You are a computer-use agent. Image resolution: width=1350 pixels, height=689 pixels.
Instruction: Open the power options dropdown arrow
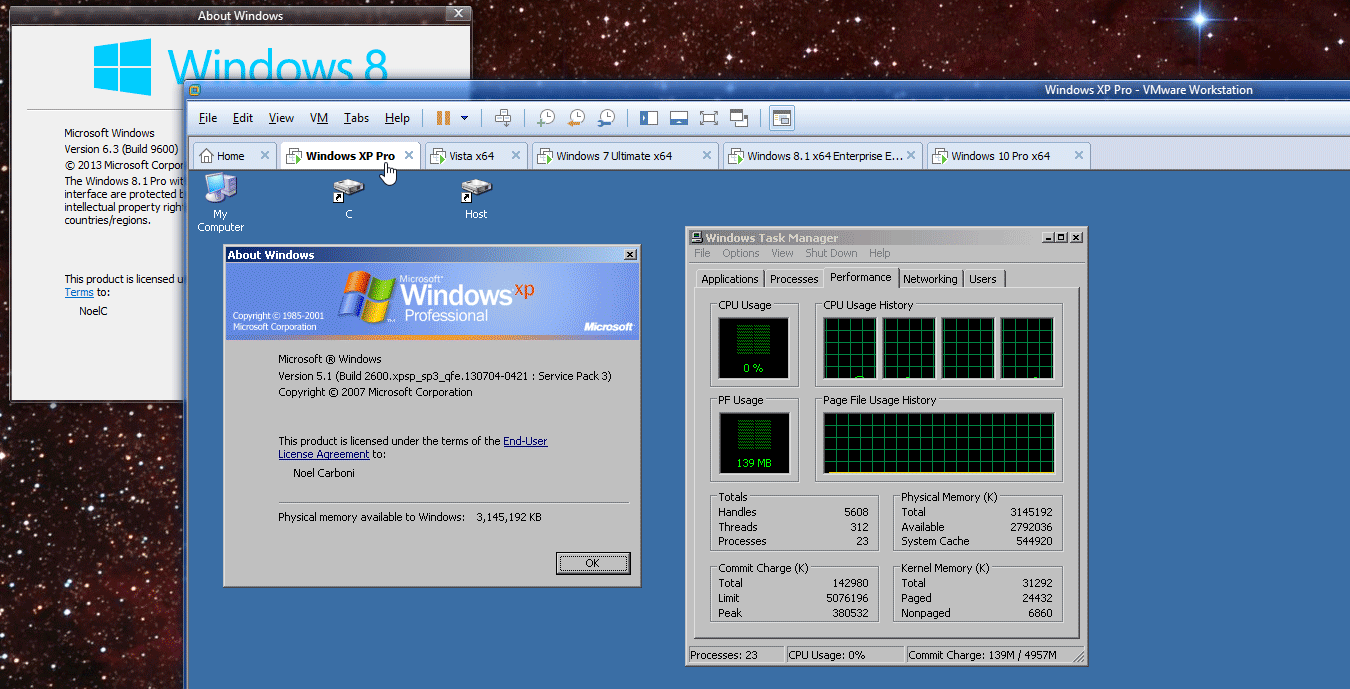click(464, 118)
